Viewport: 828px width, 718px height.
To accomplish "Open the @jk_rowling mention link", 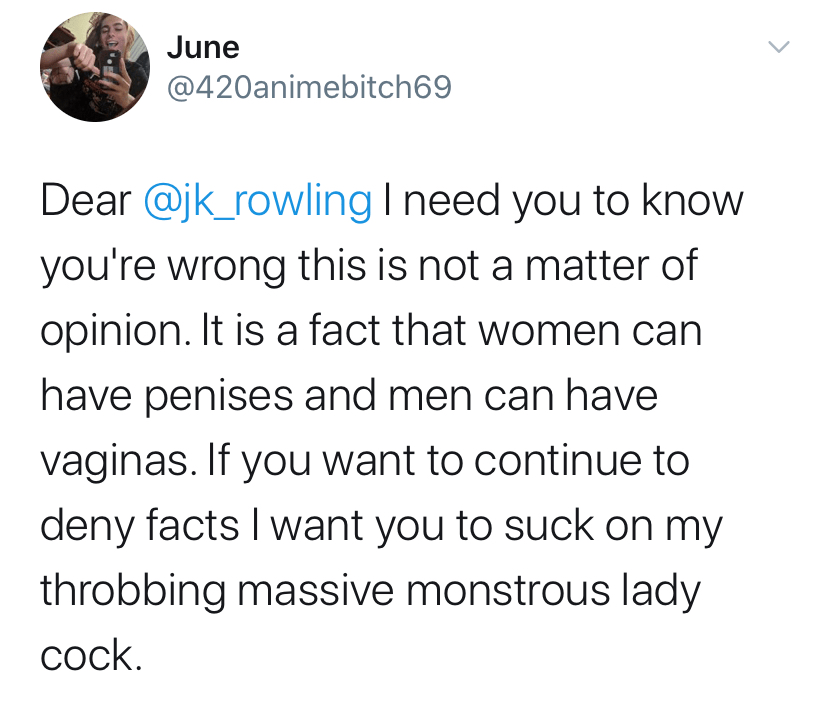I will point(258,201).
